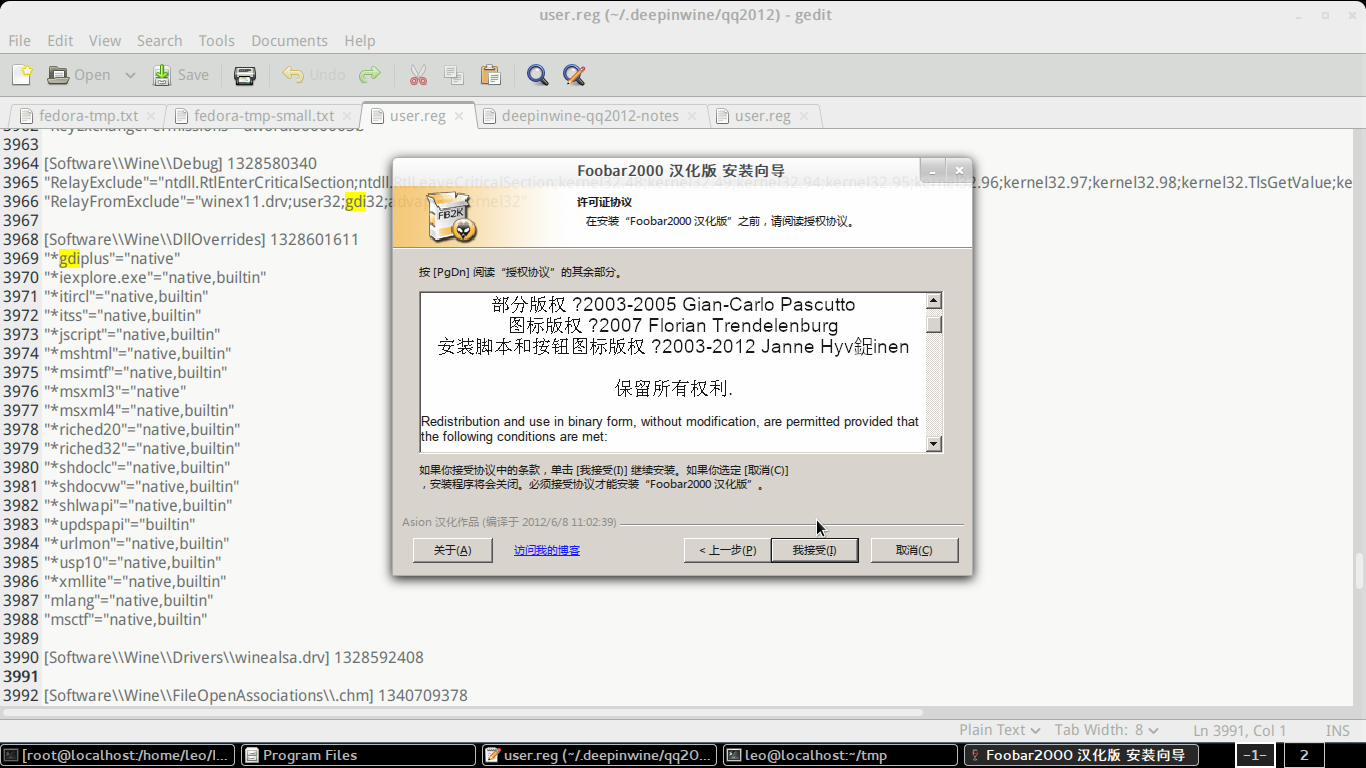Click gedit's vertical scrollbar thumb
Viewport: 1366px width, 768px height.
pyautogui.click(x=1359, y=571)
